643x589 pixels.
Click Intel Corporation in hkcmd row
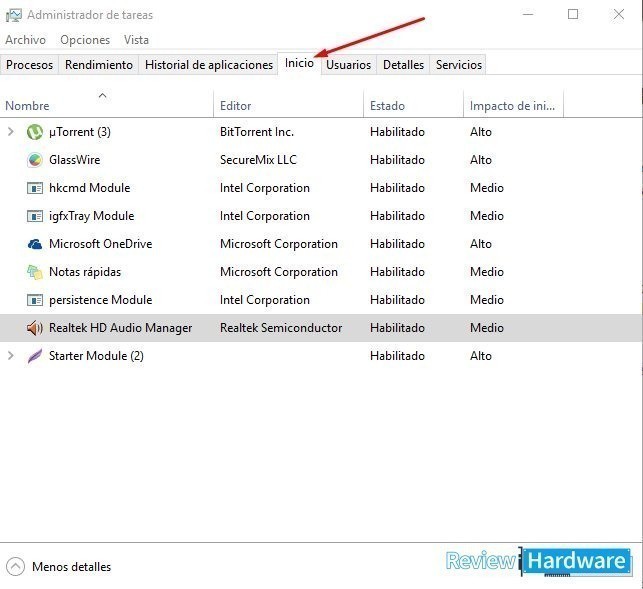(264, 188)
